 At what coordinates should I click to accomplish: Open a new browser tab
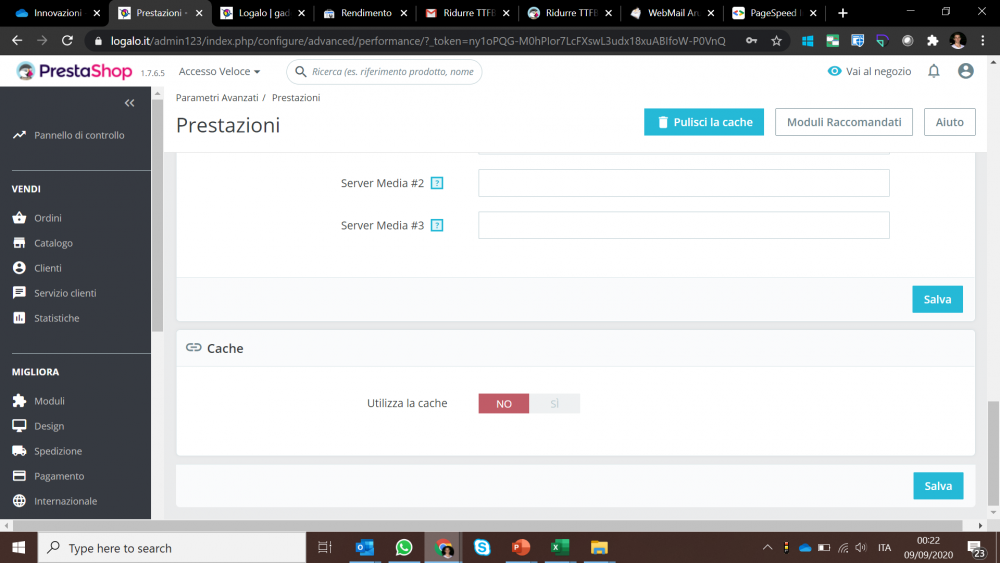pos(843,13)
